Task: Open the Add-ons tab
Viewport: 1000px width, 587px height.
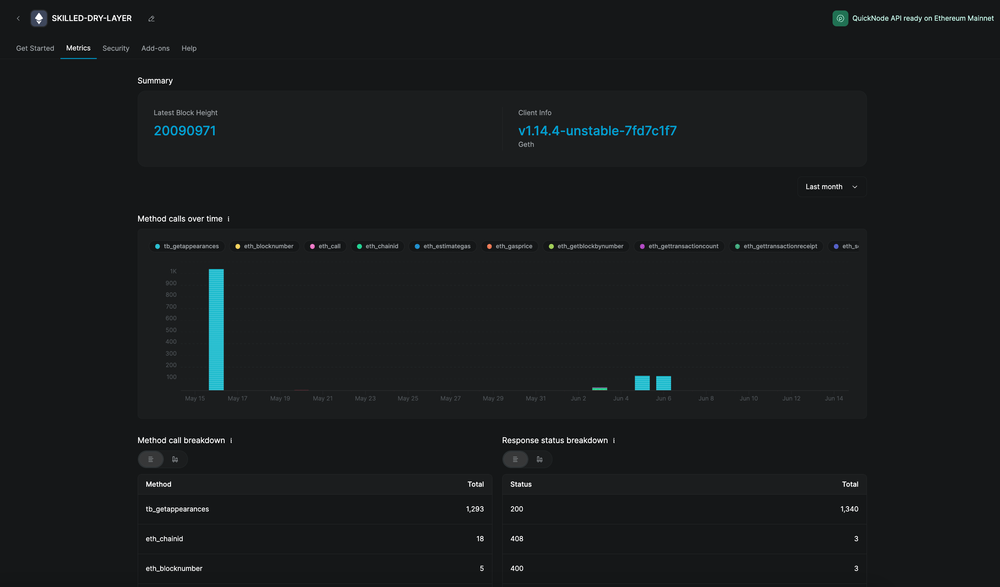Action: tap(155, 48)
